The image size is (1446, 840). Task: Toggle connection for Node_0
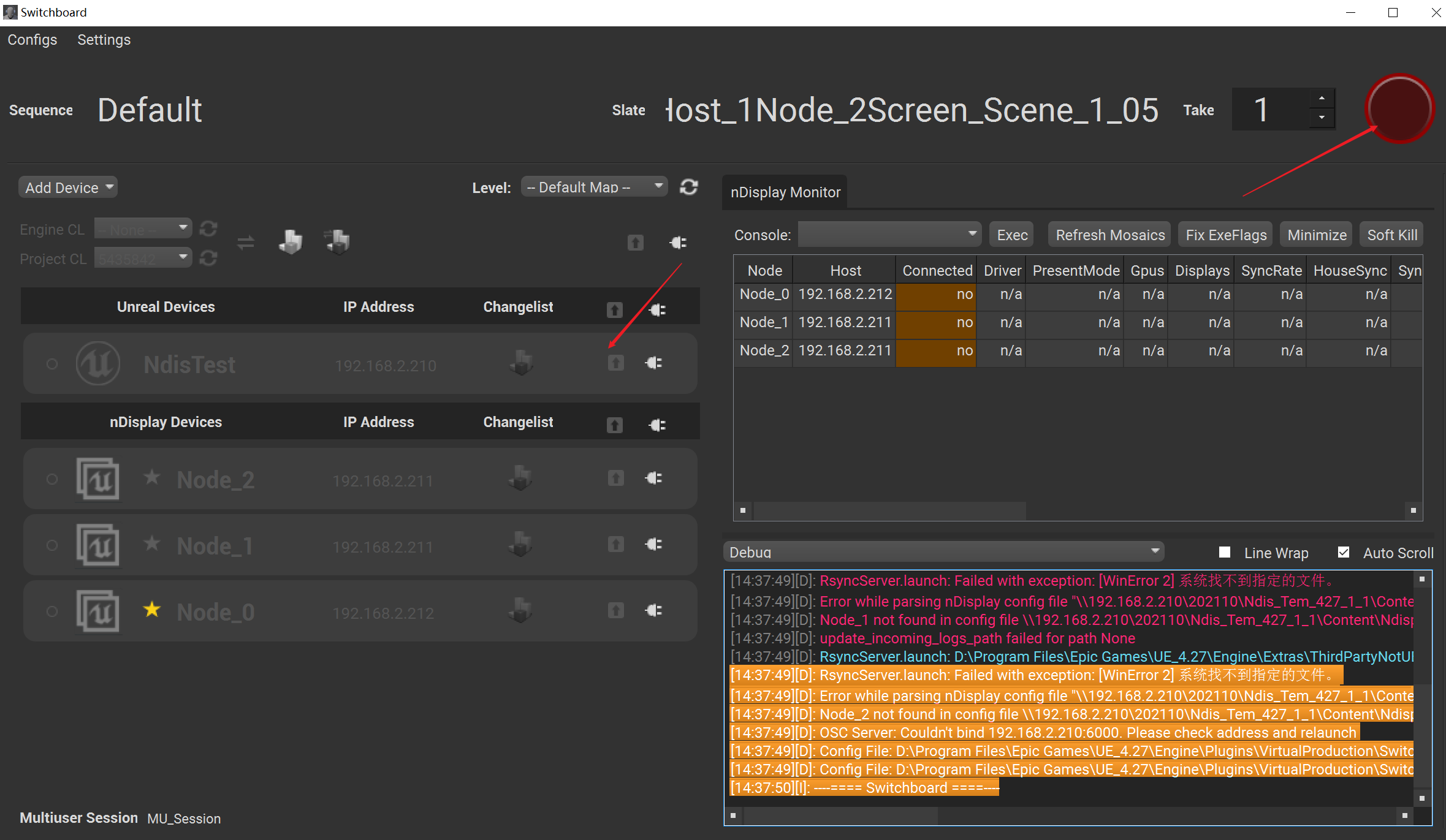click(654, 611)
